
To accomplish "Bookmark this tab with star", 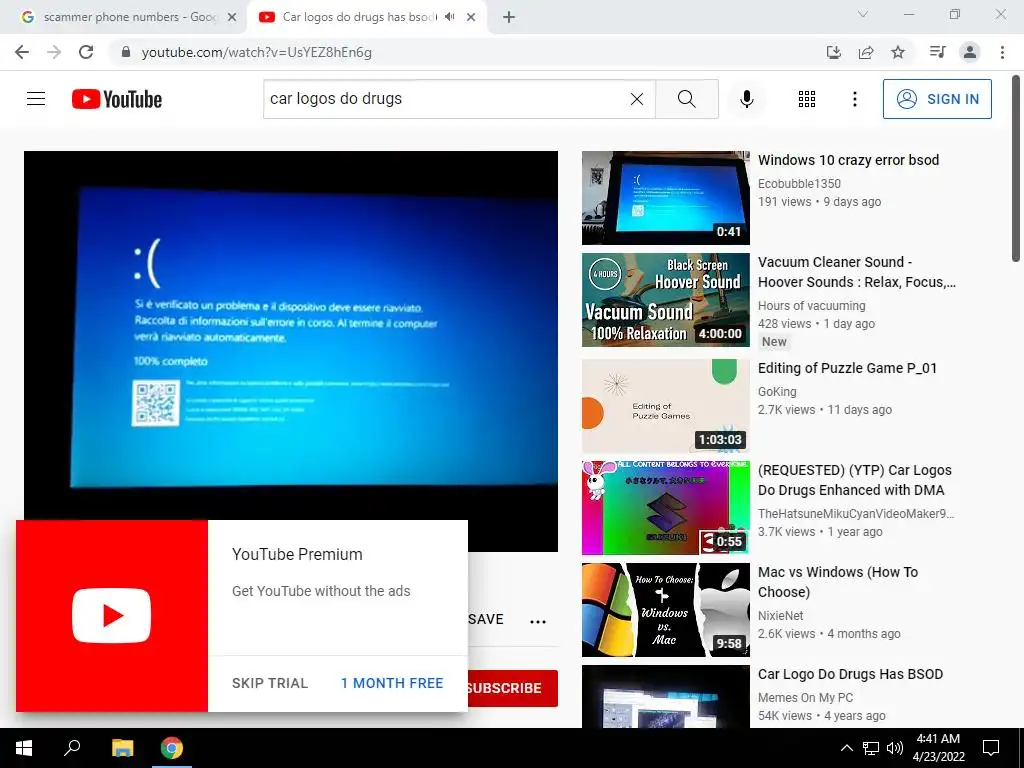I will (898, 52).
